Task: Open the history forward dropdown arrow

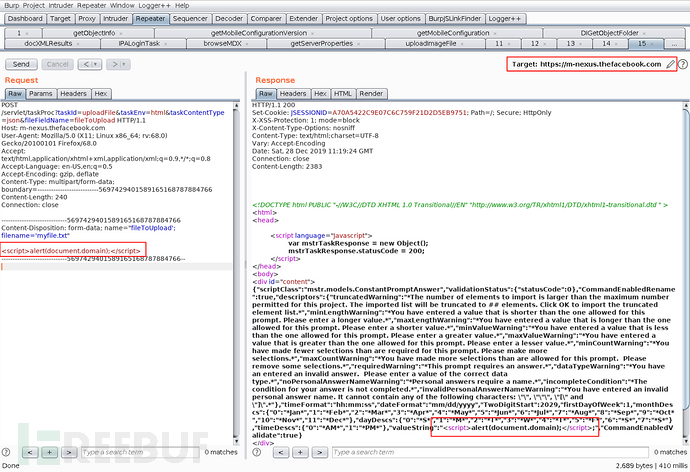Action: pyautogui.click(x=124, y=64)
